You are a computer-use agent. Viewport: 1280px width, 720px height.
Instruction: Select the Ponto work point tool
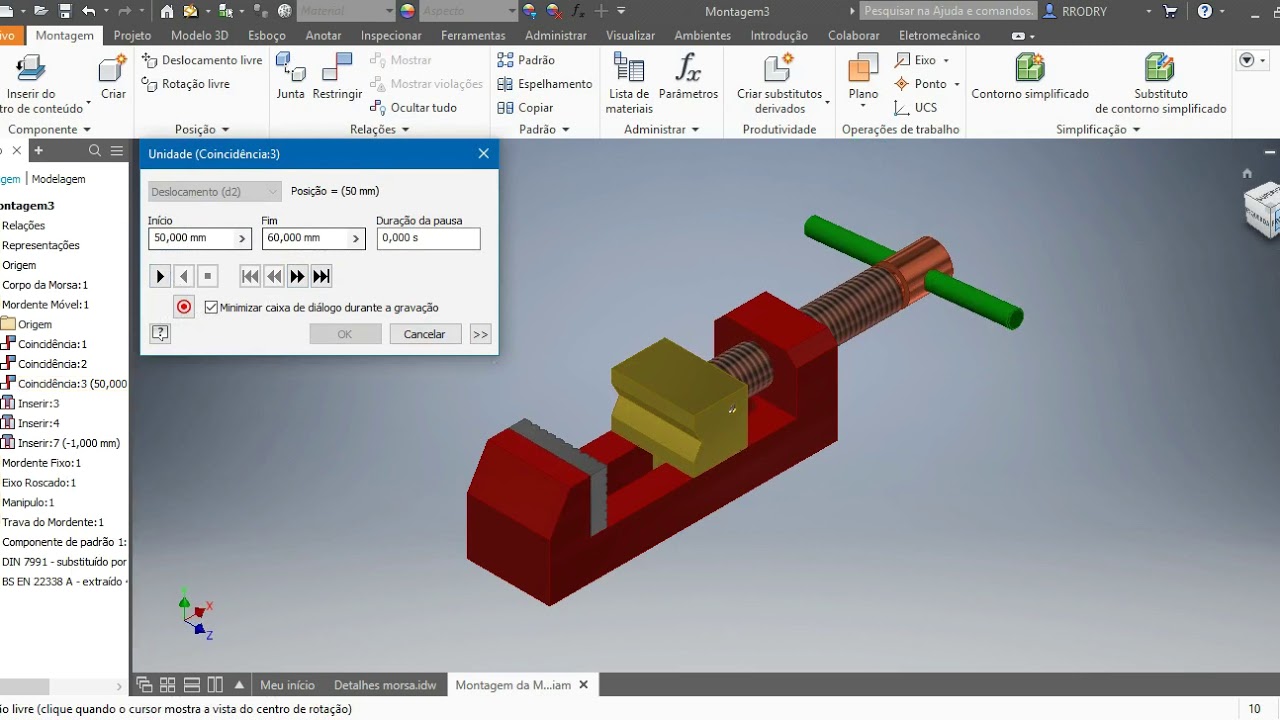920,84
